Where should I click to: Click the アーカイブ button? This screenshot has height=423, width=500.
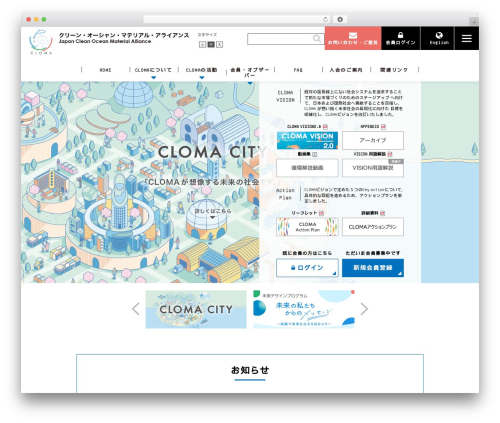[373, 140]
